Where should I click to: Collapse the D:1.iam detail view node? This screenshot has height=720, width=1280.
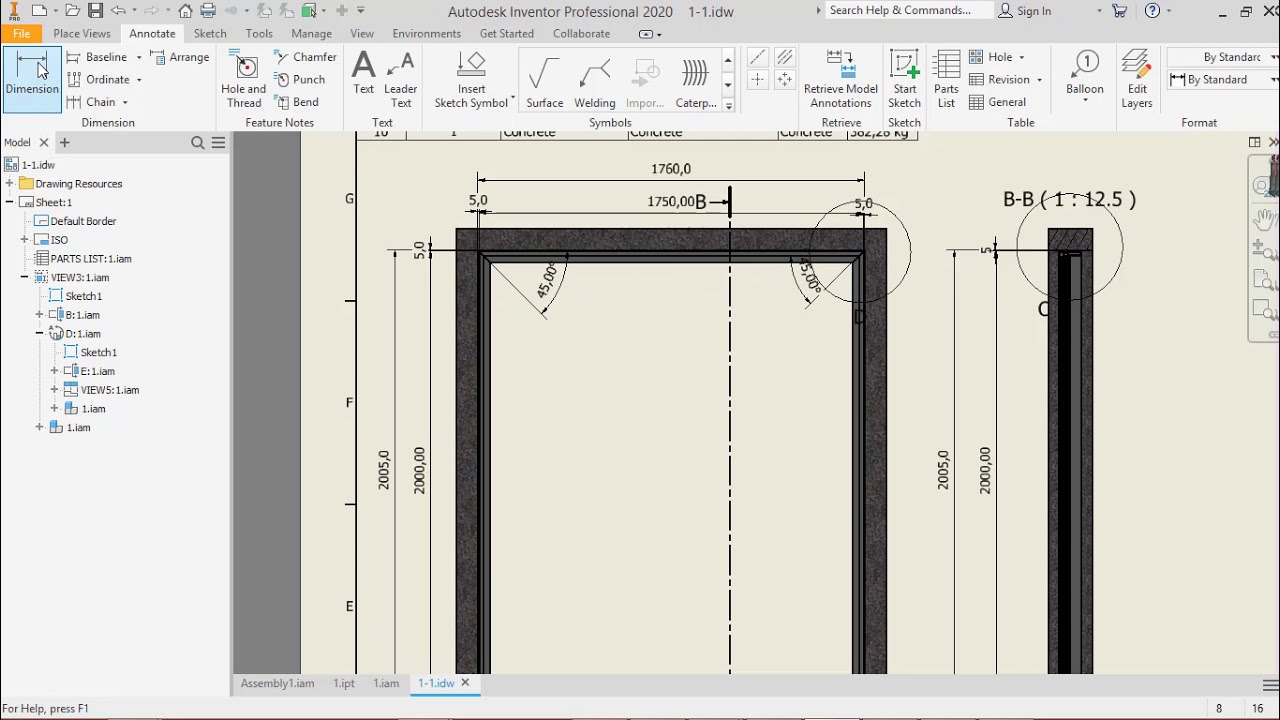pos(39,333)
